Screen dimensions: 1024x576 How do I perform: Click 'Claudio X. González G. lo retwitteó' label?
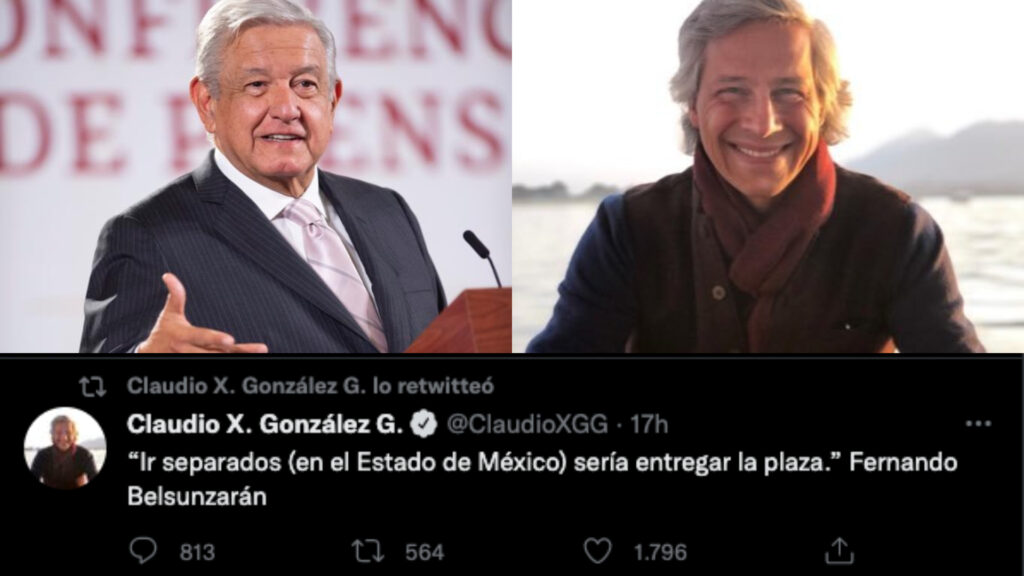310,386
